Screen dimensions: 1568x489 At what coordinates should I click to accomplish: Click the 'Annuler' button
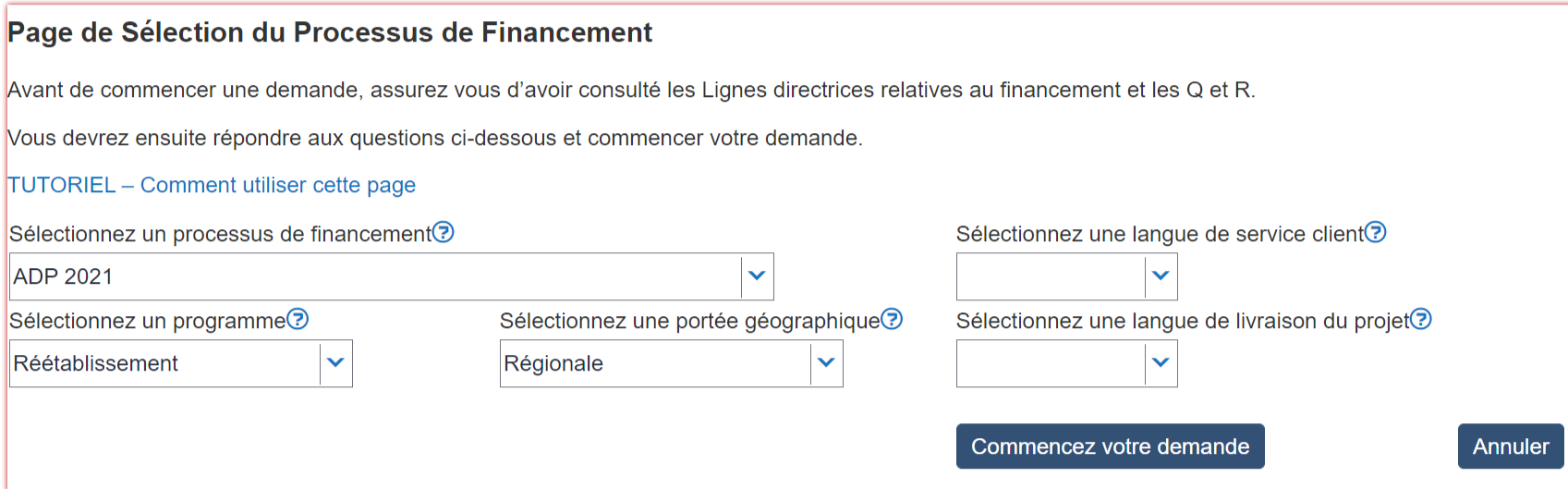[1510, 446]
